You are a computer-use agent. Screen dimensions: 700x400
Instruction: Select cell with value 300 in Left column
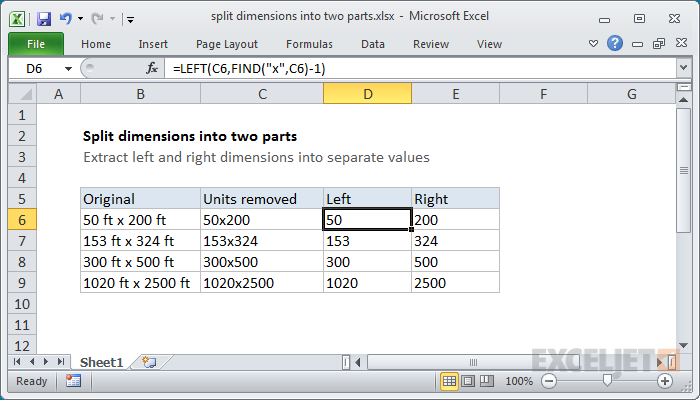click(367, 262)
